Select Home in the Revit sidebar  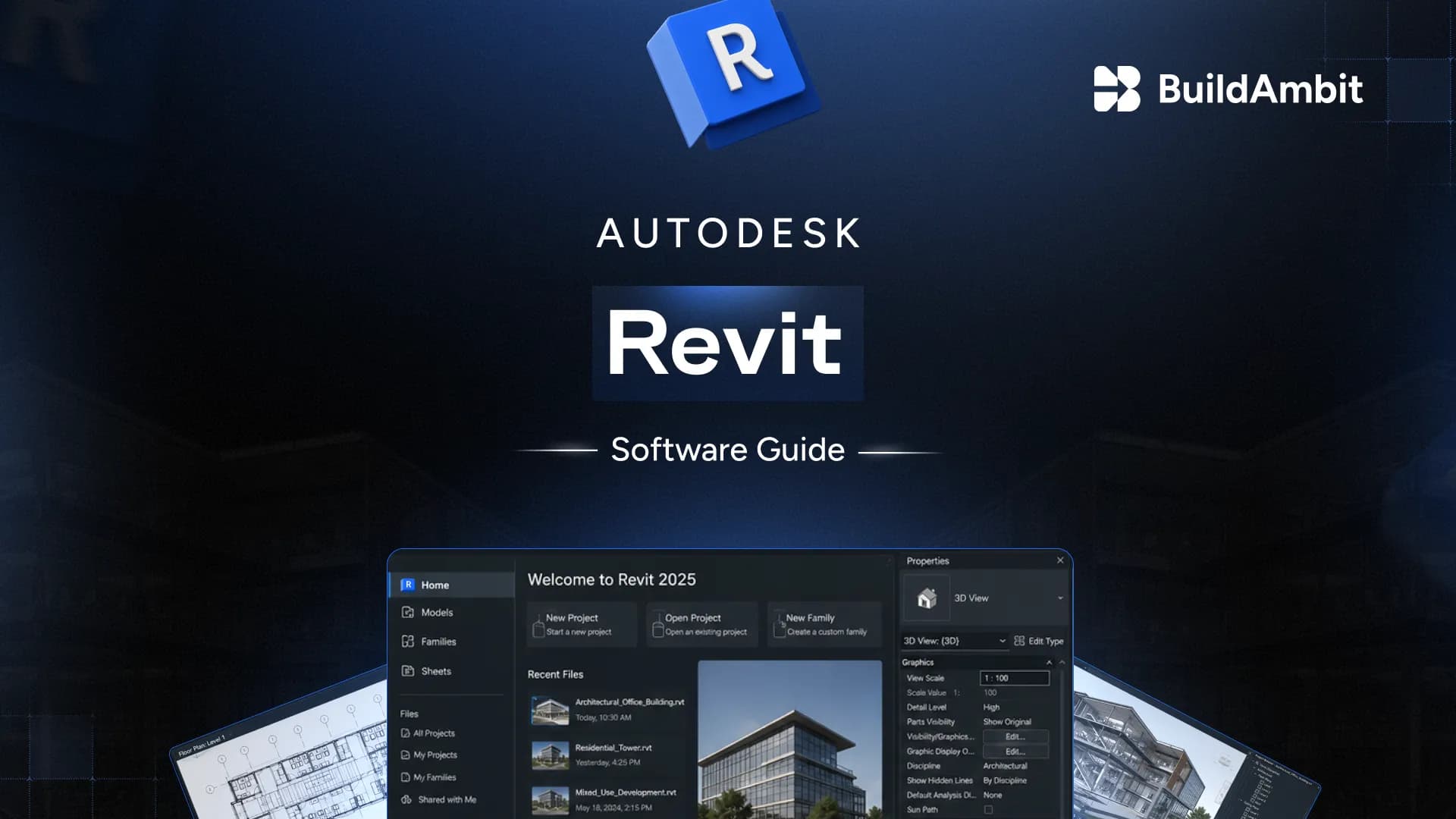click(x=452, y=585)
